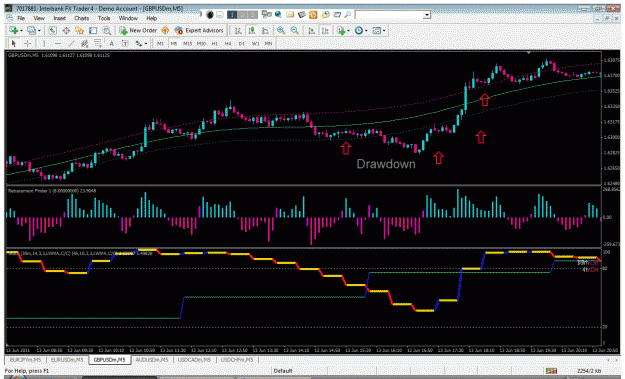Screen dimensions: 625x379
Task: Select the text label T tool
Action: 125,43
